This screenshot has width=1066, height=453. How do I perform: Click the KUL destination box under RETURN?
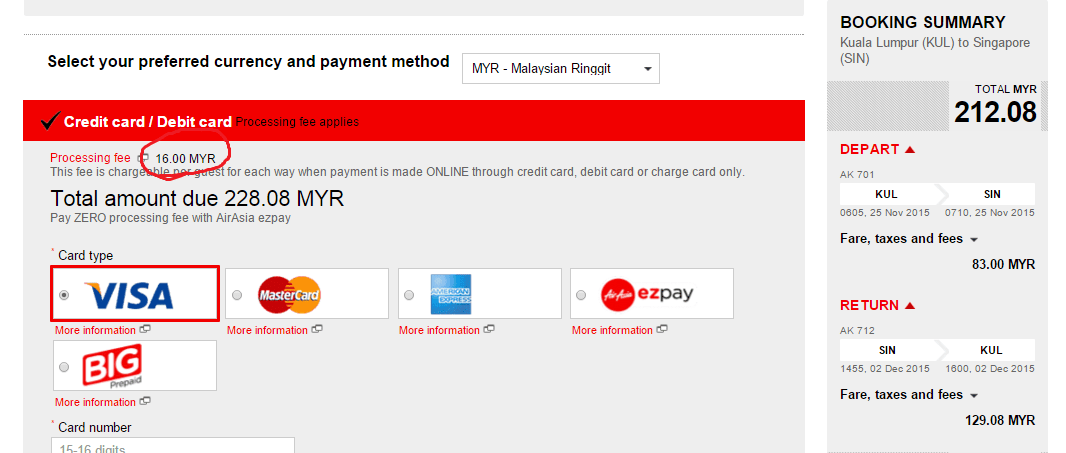pyautogui.click(x=992, y=350)
